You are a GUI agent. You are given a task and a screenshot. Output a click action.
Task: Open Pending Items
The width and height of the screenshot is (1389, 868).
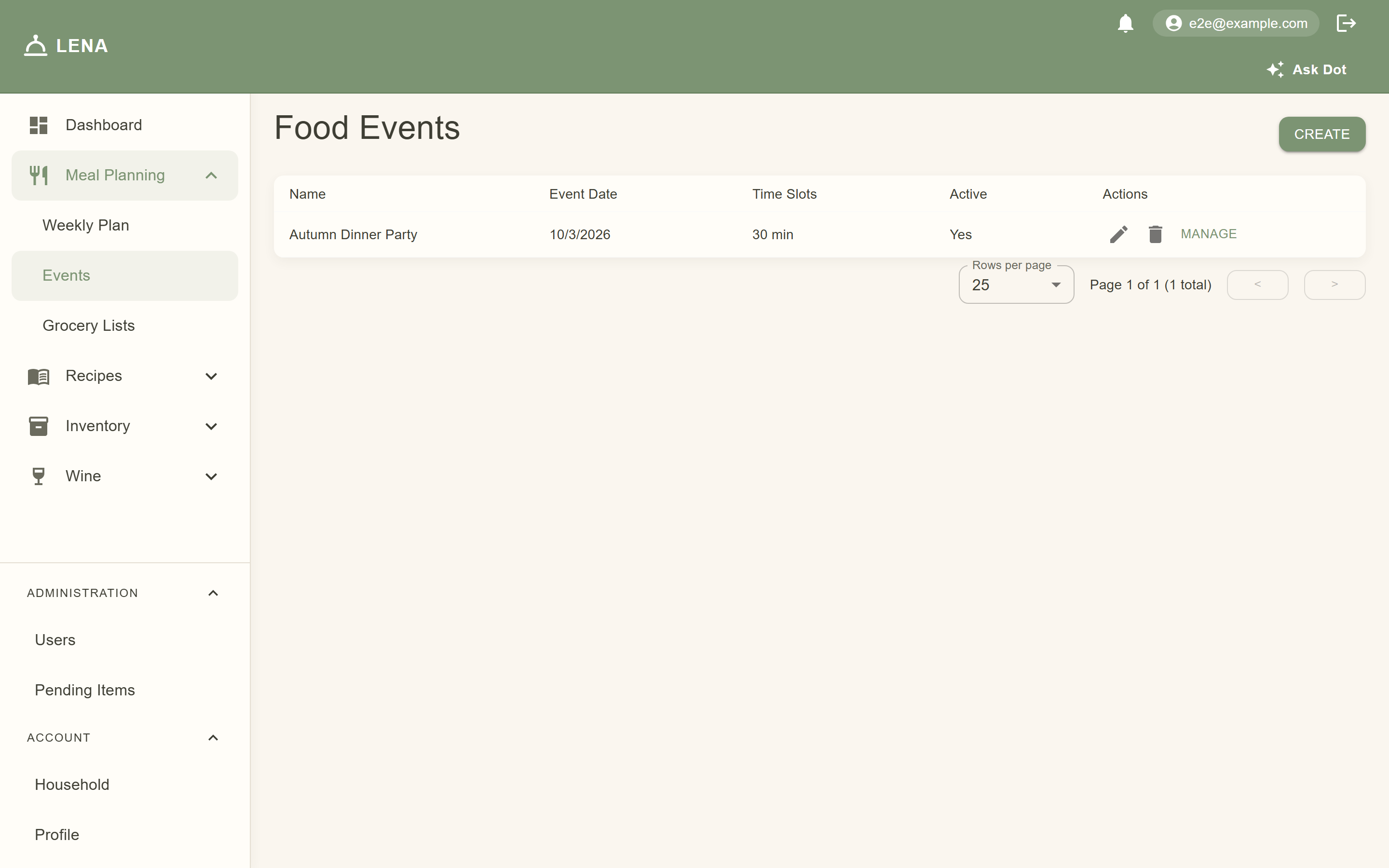[124, 690]
